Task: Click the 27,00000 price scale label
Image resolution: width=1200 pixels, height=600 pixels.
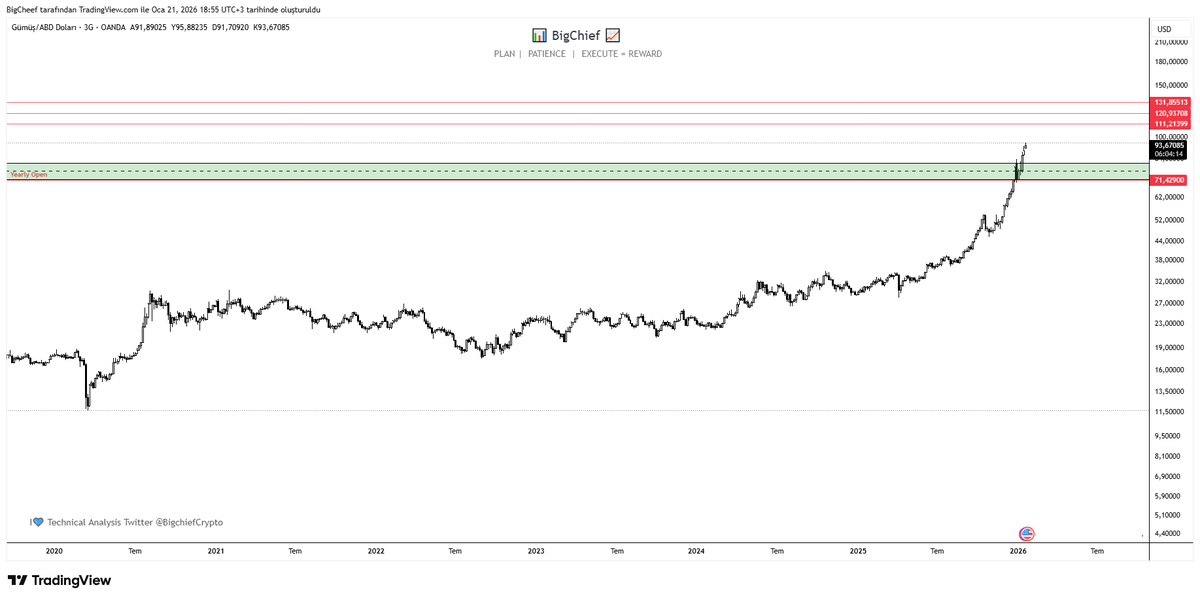Action: point(1171,303)
